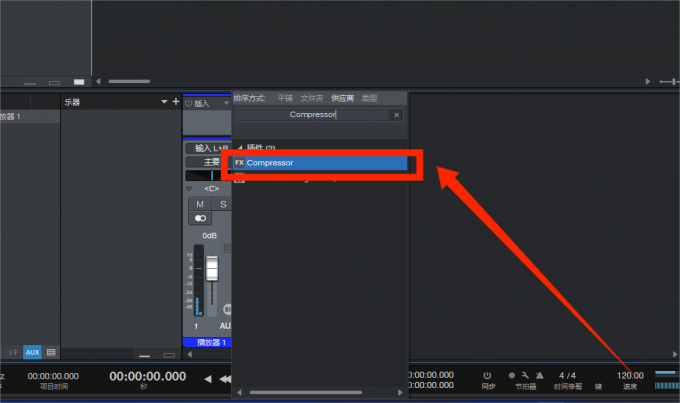Click the AUX button in the console footer
The height and width of the screenshot is (403, 680).
pos(32,352)
